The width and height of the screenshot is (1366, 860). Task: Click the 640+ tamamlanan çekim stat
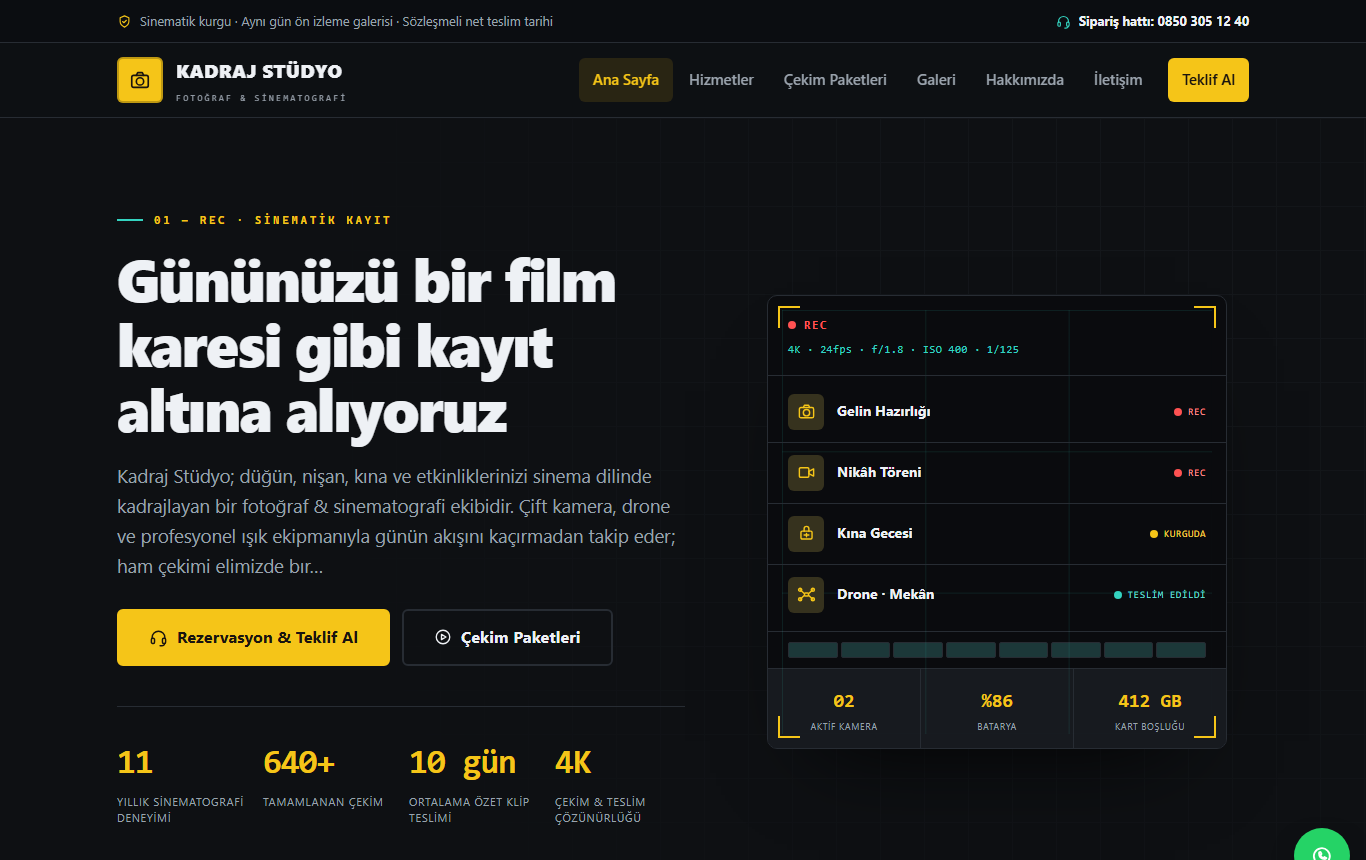click(323, 778)
